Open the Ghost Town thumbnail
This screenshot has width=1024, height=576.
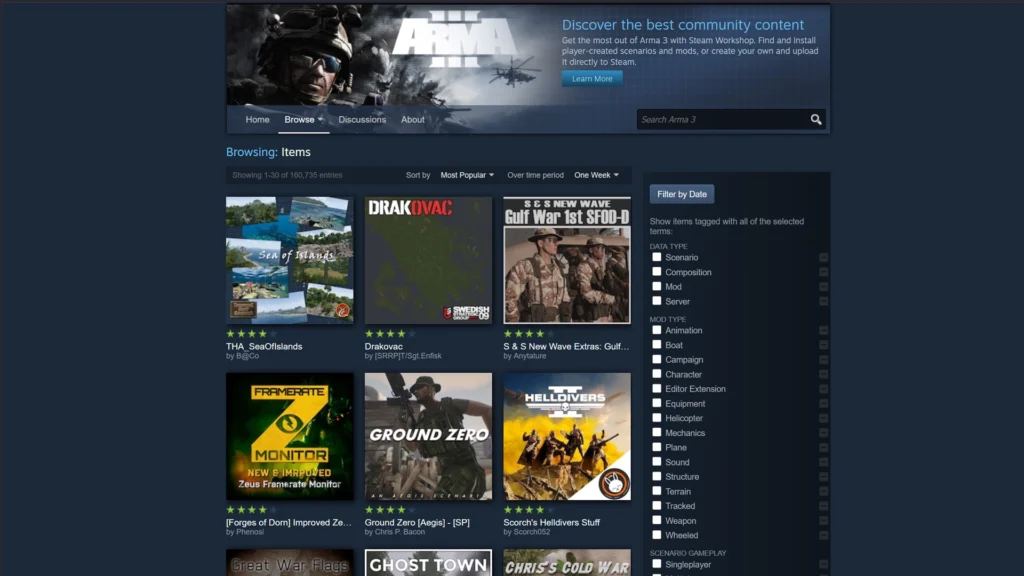click(428, 562)
